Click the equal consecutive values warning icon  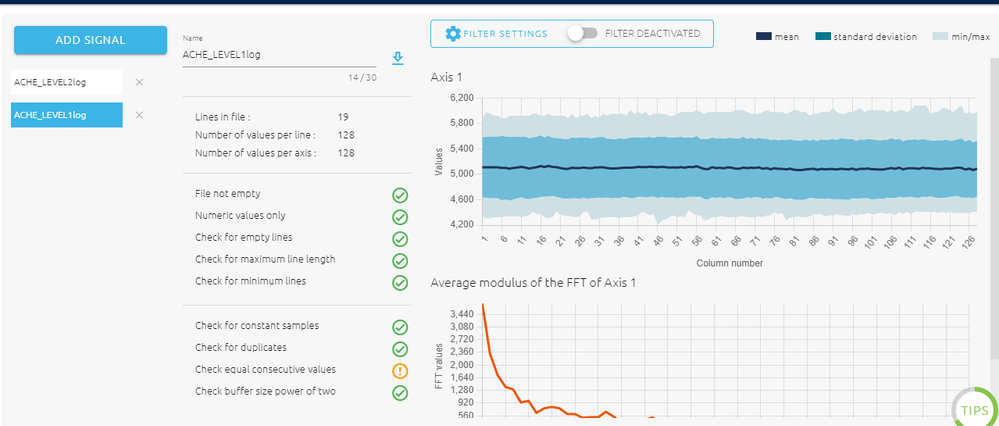(x=400, y=371)
